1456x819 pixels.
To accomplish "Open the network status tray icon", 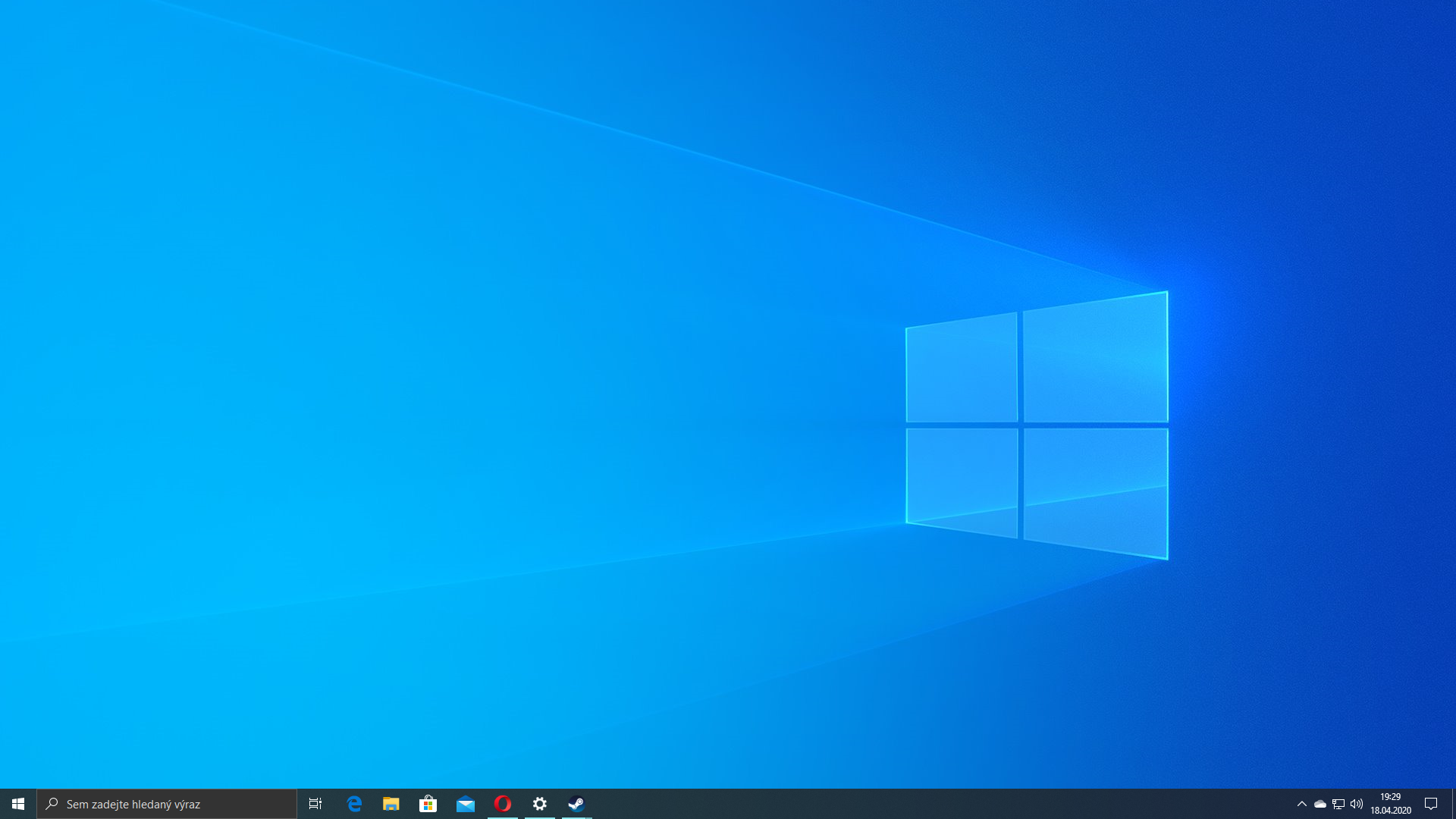I will point(1338,804).
